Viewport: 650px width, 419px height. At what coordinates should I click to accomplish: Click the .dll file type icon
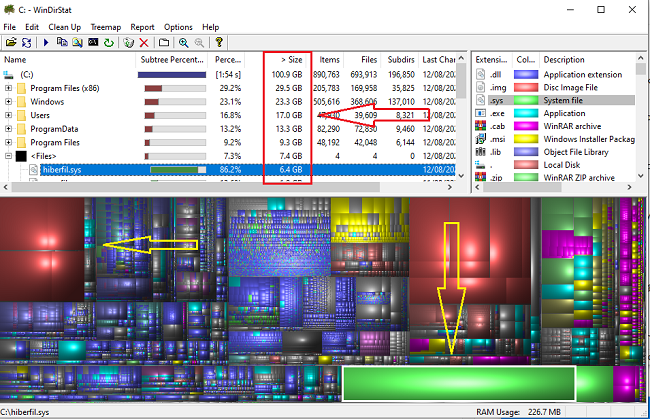click(x=480, y=74)
